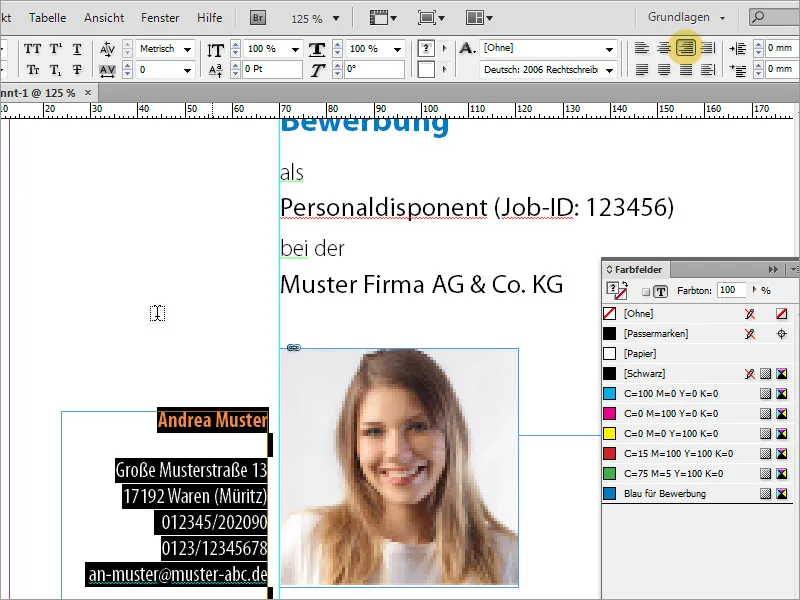This screenshot has height=600, width=800.
Task: Toggle formatting affects text button
Action: [660, 291]
